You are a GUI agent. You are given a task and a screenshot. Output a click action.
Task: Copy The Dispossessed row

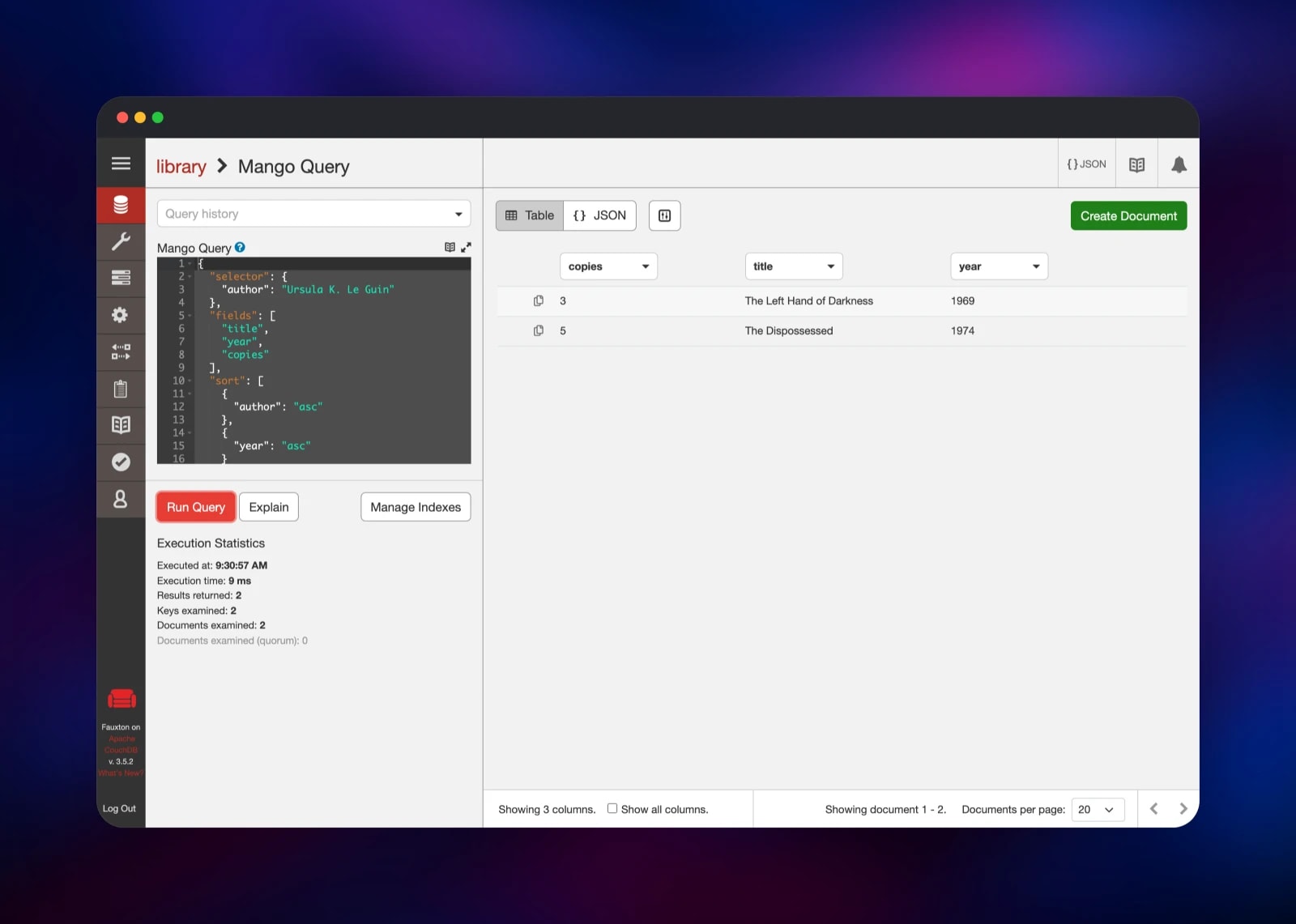tap(539, 331)
